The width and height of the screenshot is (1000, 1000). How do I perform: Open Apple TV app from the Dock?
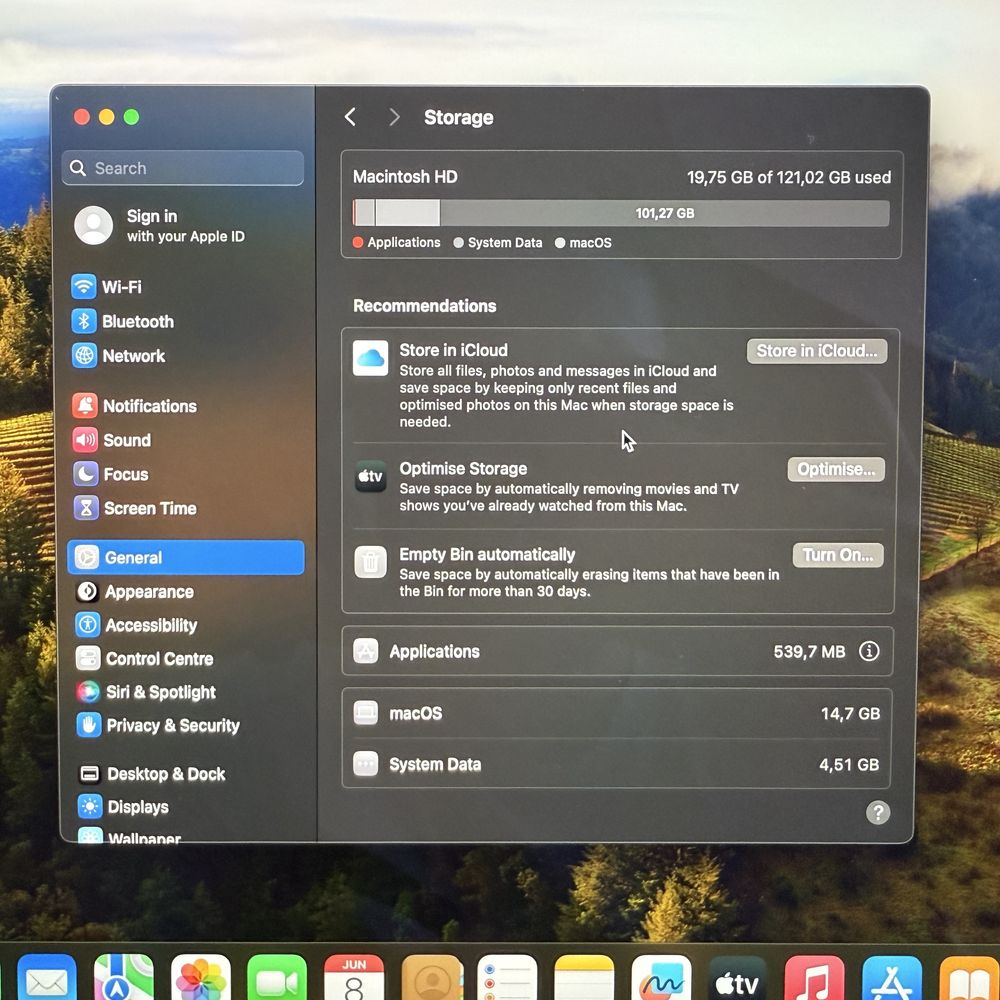click(x=738, y=979)
